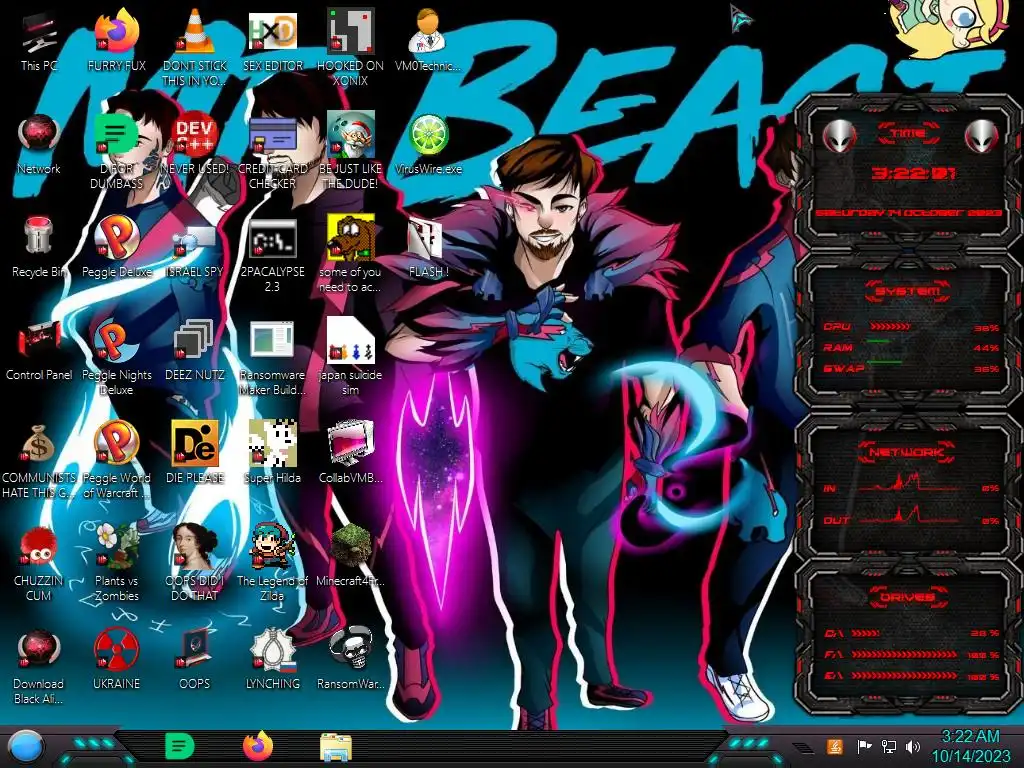Image resolution: width=1024 pixels, height=768 pixels.
Task: Click the DRIVES widget header
Action: 908,597
